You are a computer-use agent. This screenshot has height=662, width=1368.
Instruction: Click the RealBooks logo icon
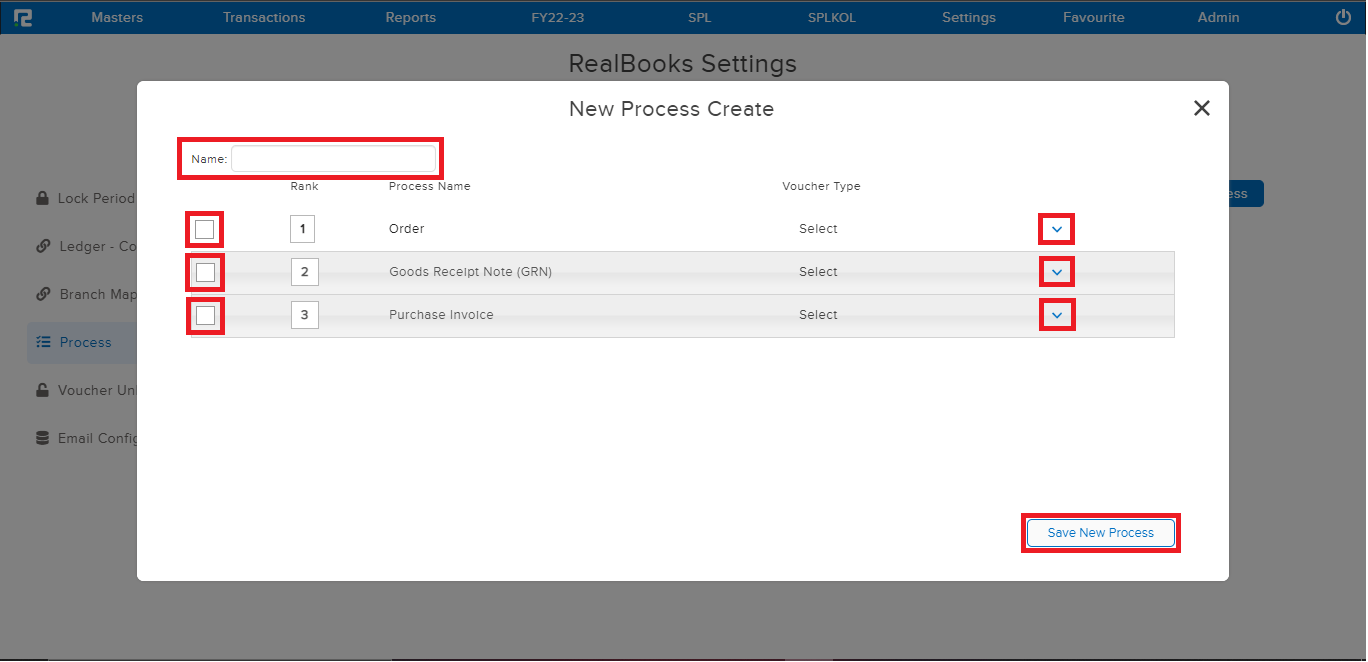tap(23, 16)
